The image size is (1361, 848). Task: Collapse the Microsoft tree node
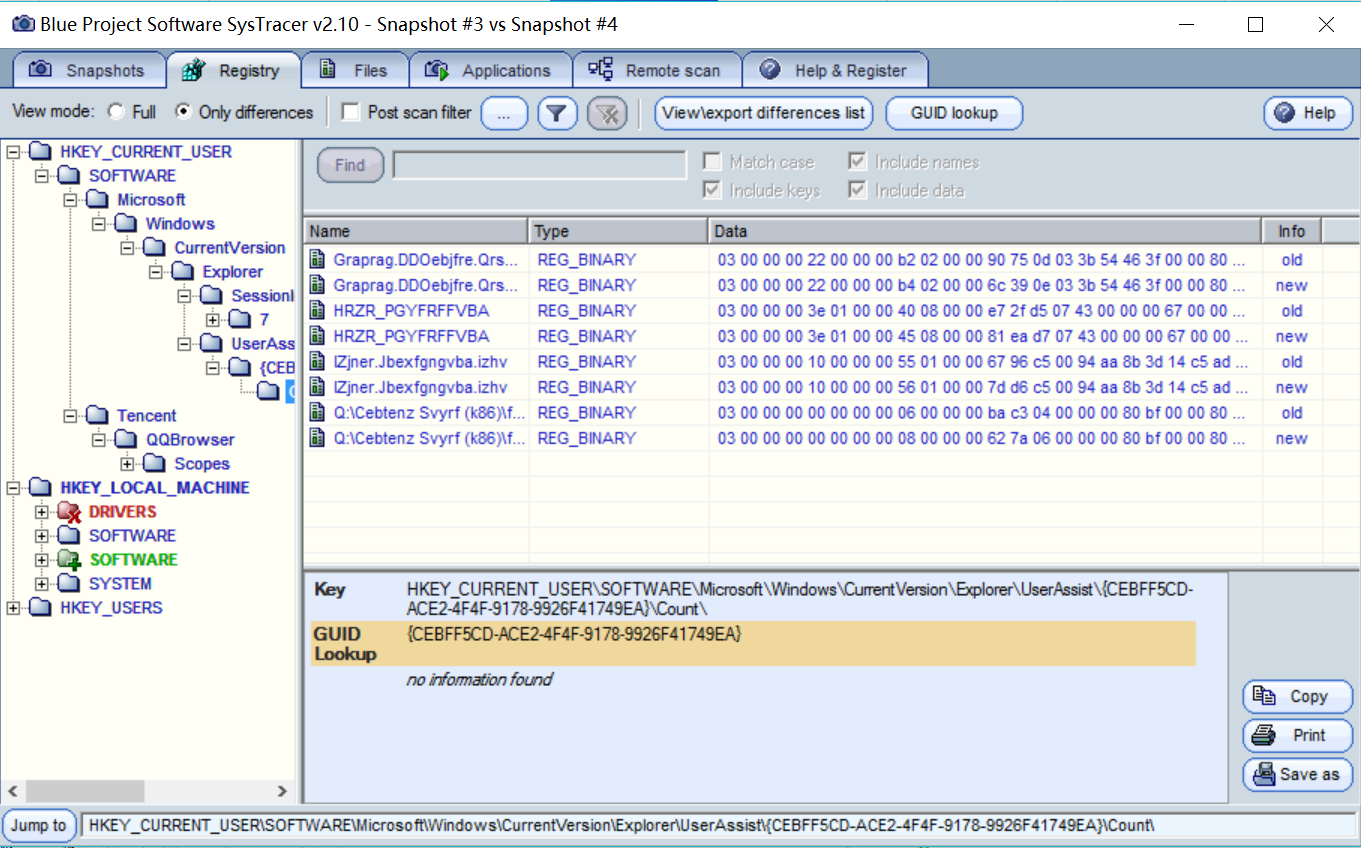tap(70, 200)
